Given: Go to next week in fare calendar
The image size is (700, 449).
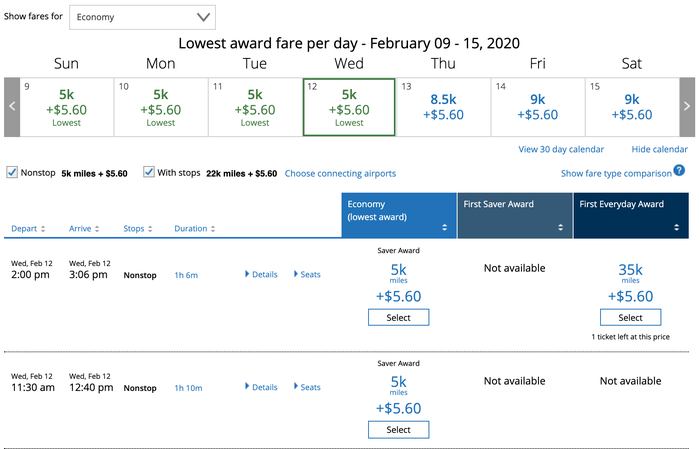Looking at the screenshot, I should [687, 107].
